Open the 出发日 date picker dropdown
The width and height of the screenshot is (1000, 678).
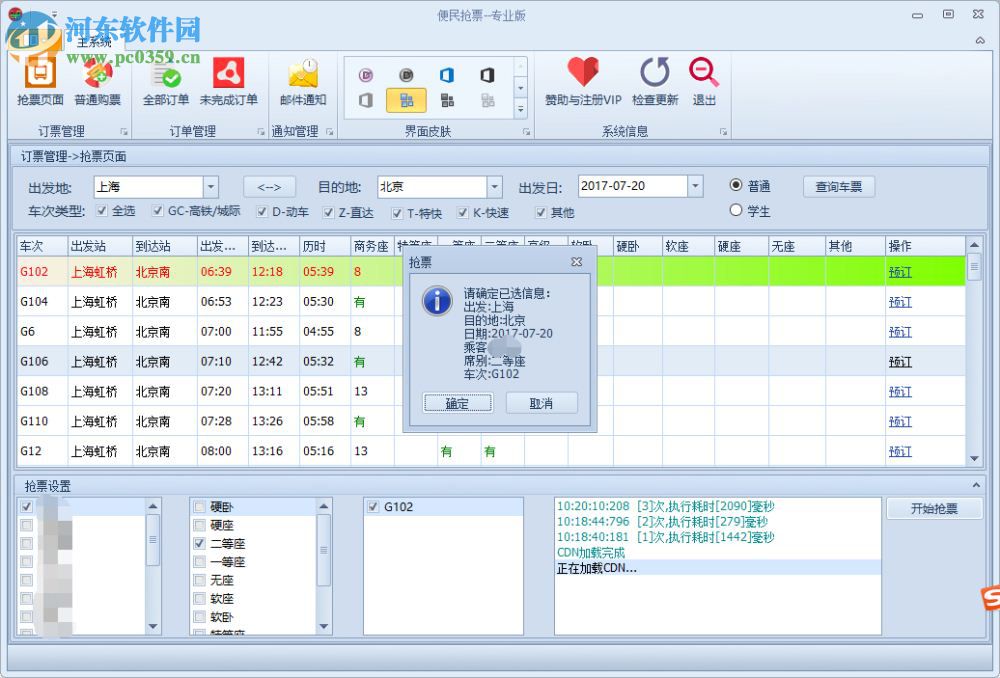[x=695, y=186]
